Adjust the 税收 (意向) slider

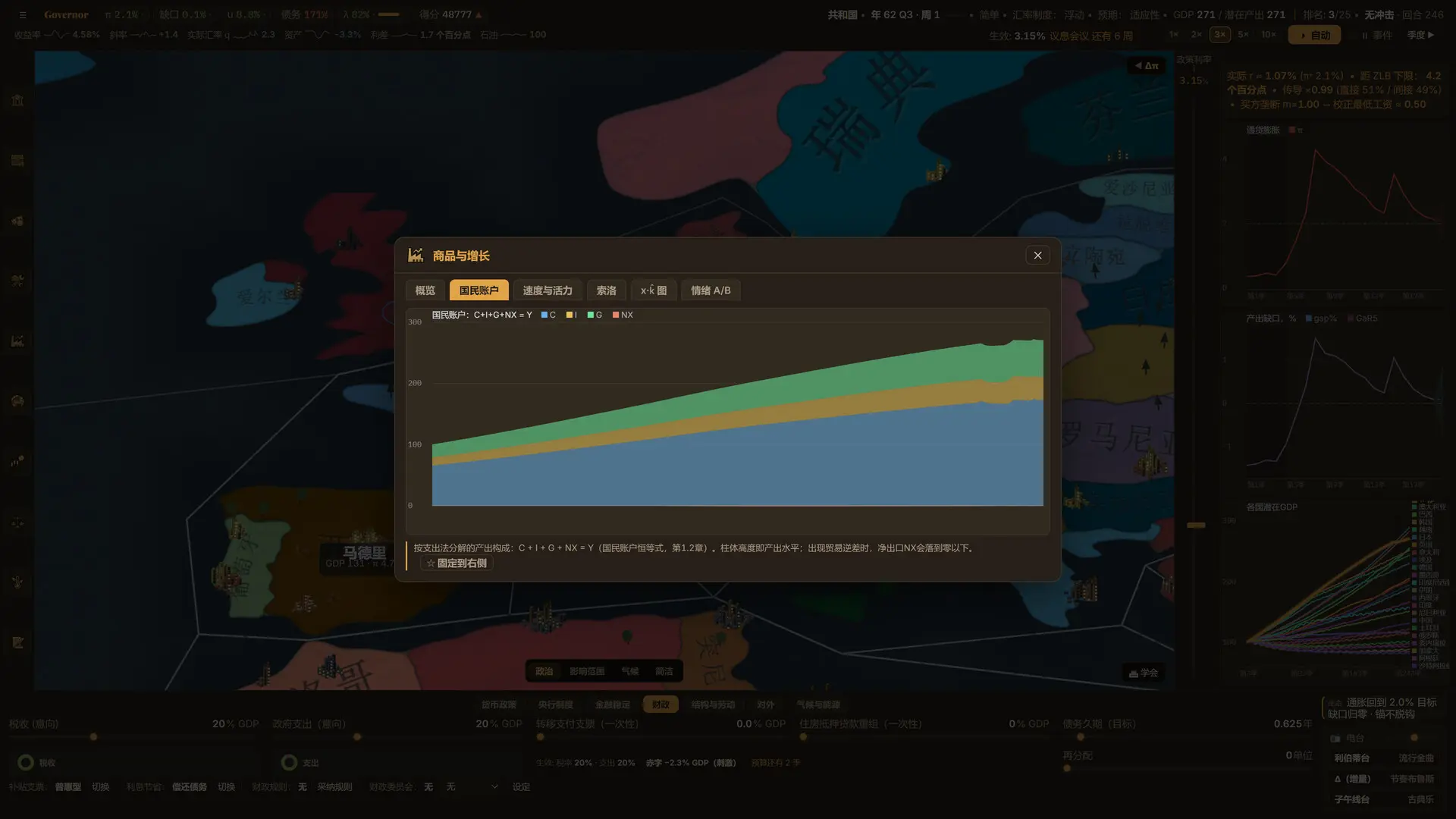pyautogui.click(x=133, y=736)
